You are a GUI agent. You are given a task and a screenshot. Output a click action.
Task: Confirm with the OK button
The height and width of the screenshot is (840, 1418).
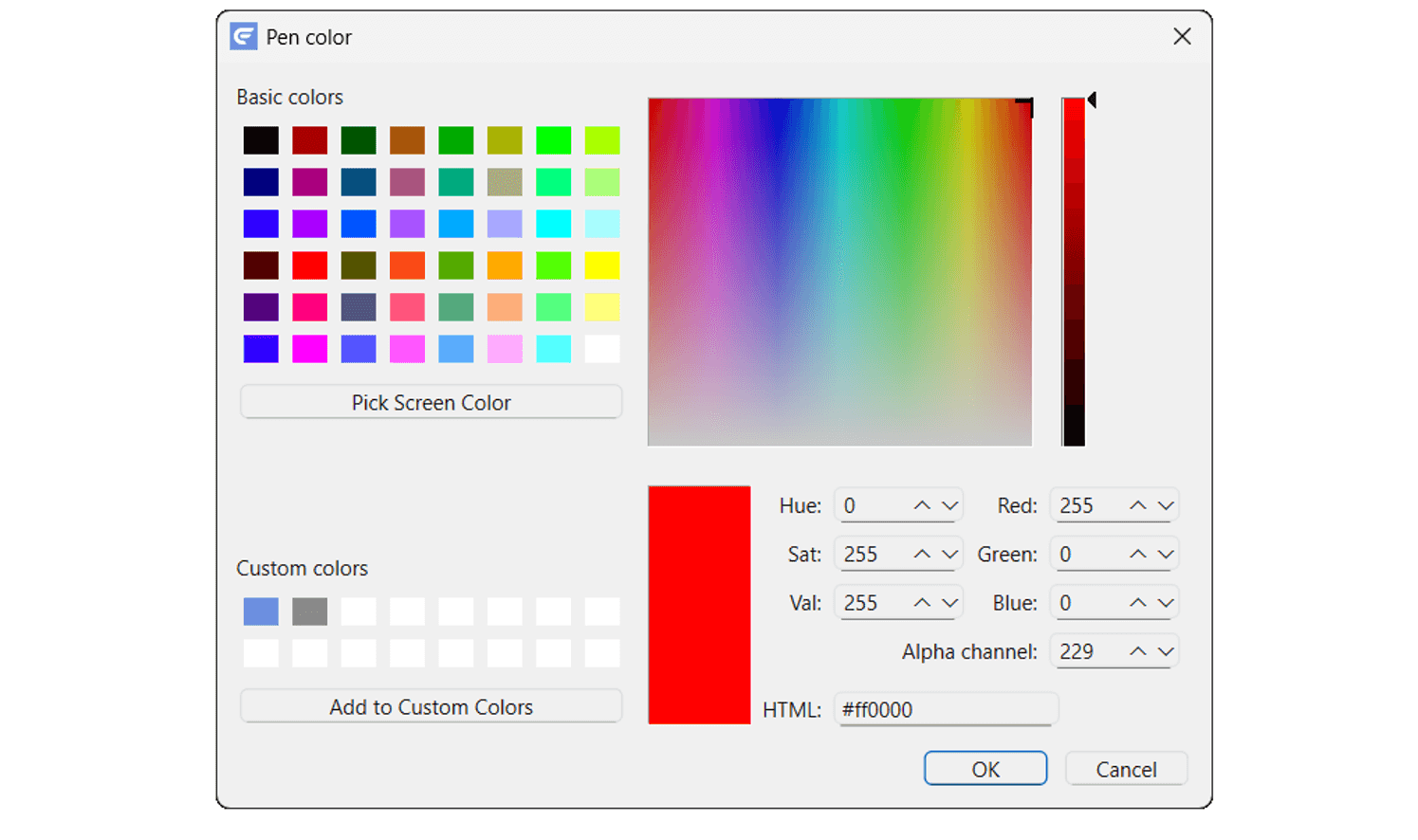pos(985,769)
